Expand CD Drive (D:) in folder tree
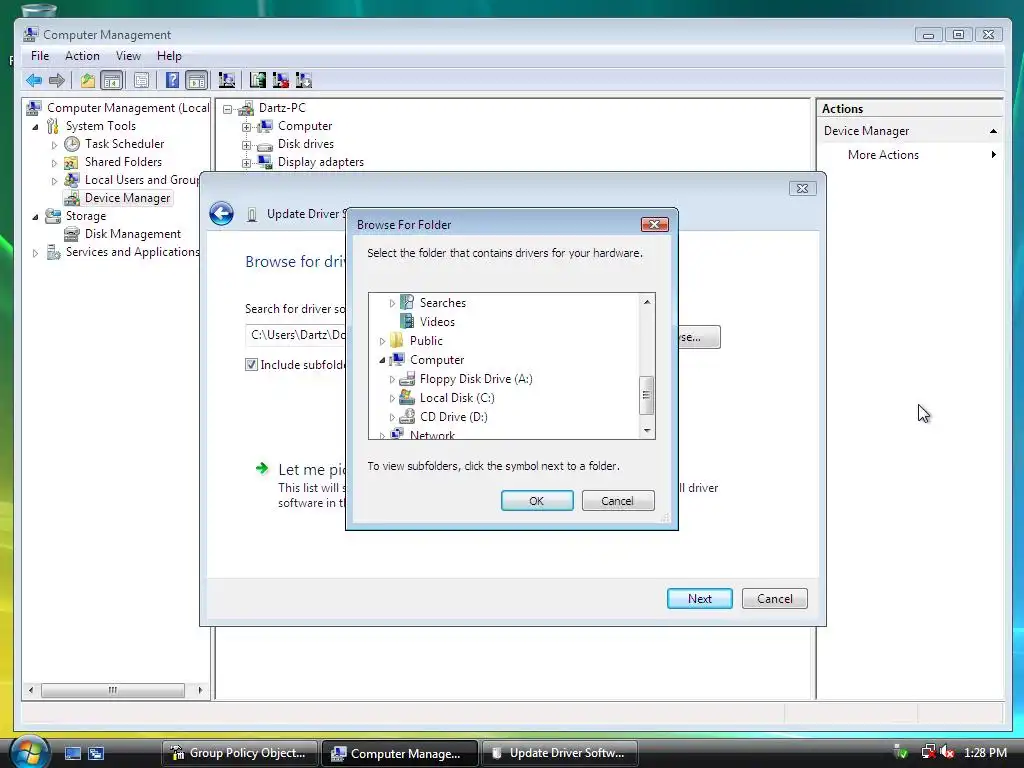1024x768 pixels. [x=392, y=417]
